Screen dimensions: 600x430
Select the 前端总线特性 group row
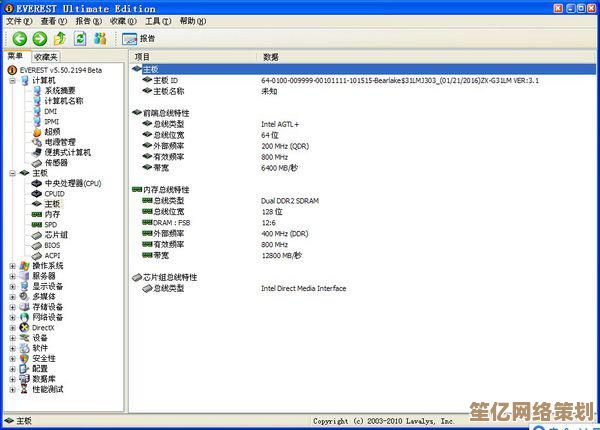pos(364,113)
